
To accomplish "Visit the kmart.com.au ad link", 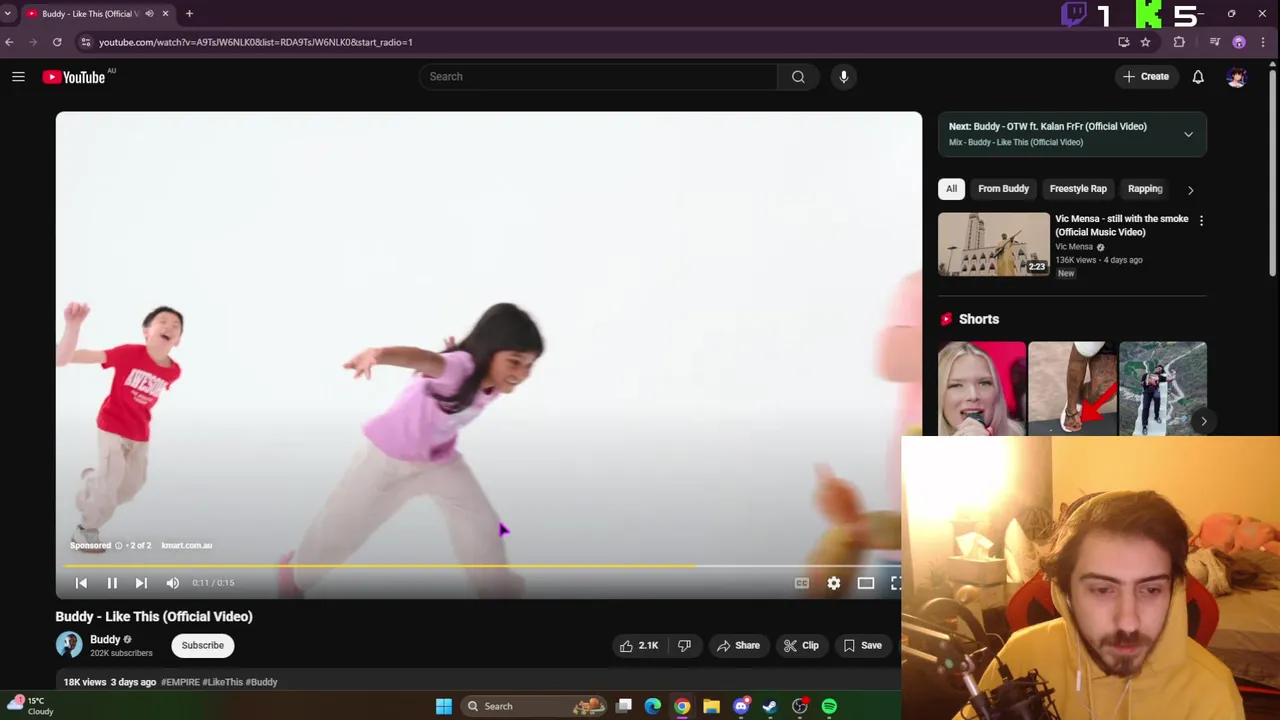I will pyautogui.click(x=187, y=546).
